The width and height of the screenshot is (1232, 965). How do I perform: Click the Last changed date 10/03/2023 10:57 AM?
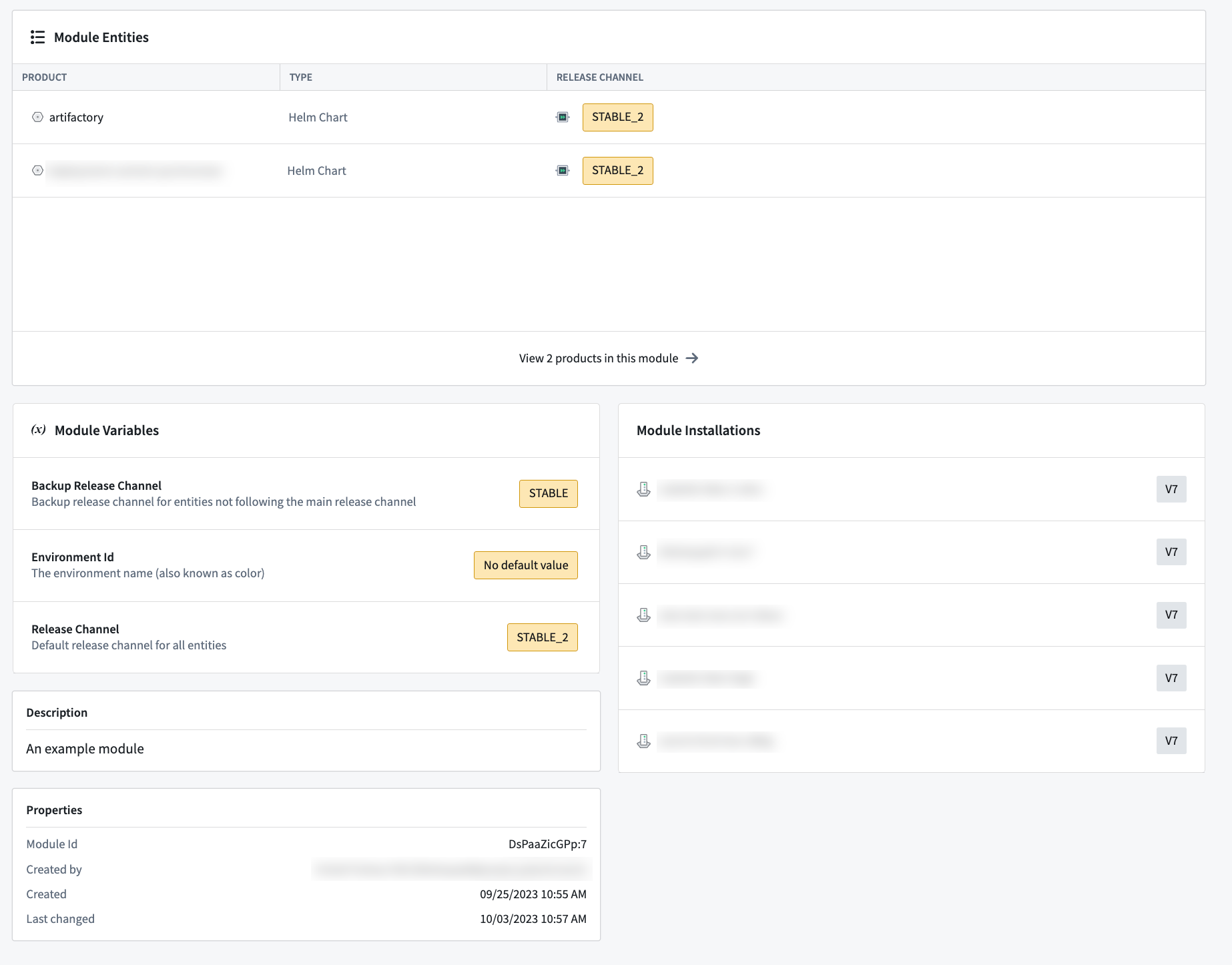tap(533, 919)
